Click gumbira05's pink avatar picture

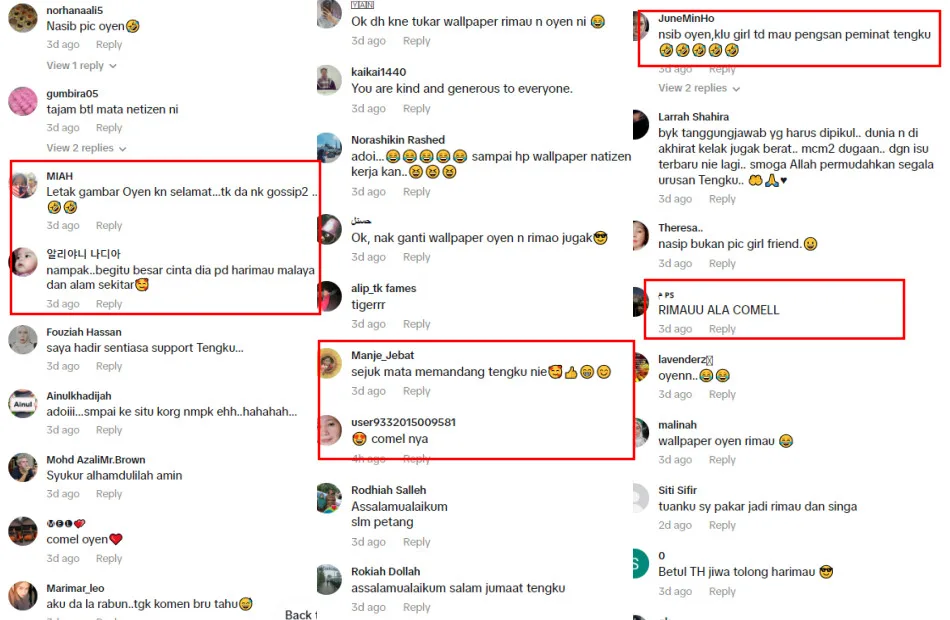pyautogui.click(x=23, y=101)
